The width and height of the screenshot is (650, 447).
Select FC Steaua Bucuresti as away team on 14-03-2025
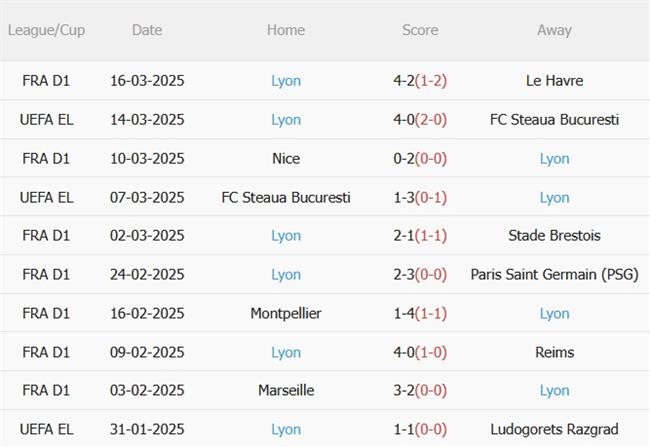pyautogui.click(x=554, y=120)
